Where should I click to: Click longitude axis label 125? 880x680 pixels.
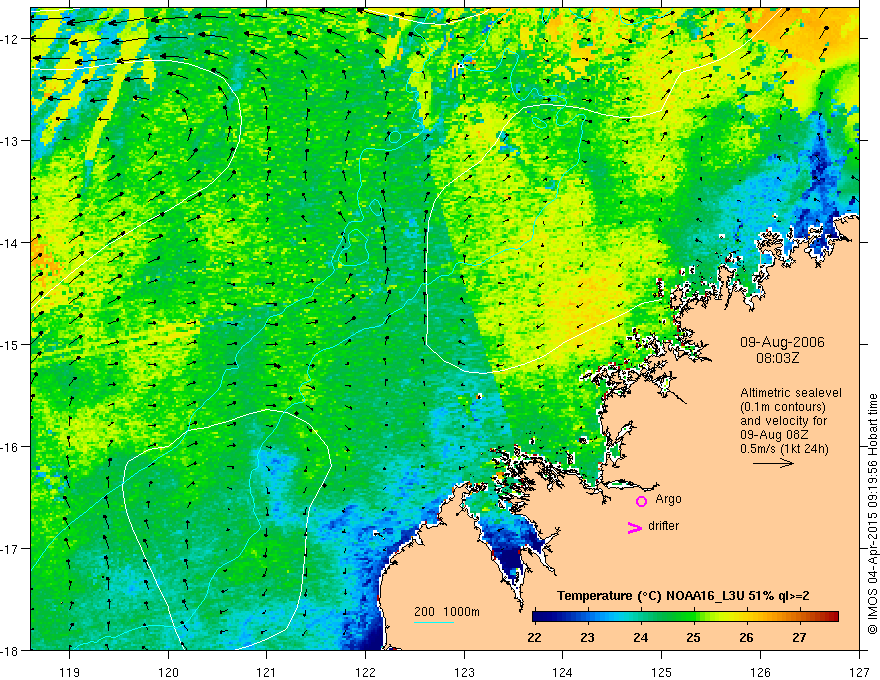662,672
